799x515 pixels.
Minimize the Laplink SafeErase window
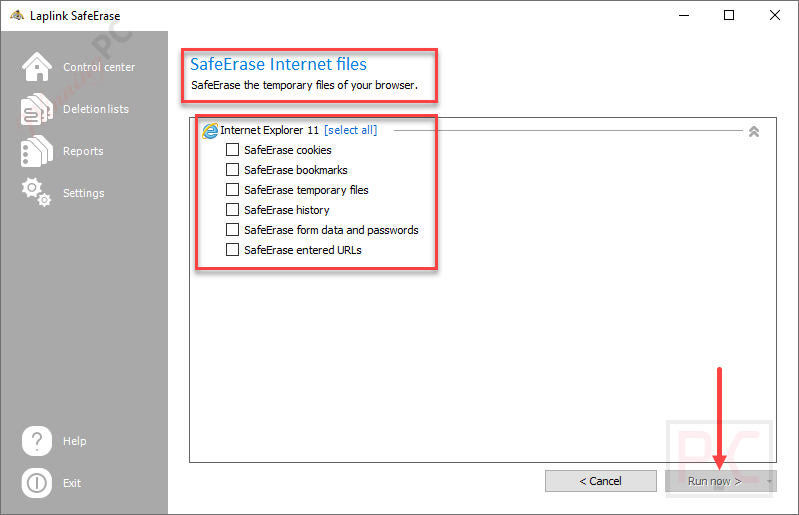684,15
